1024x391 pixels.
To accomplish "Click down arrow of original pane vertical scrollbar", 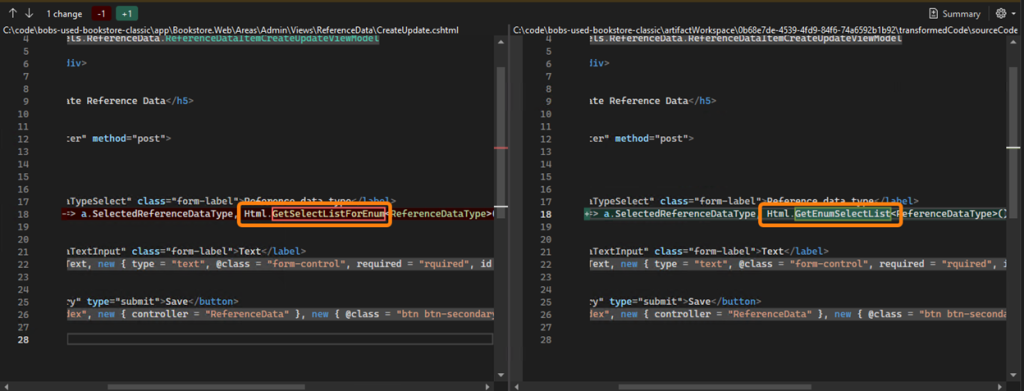I will pos(501,375).
